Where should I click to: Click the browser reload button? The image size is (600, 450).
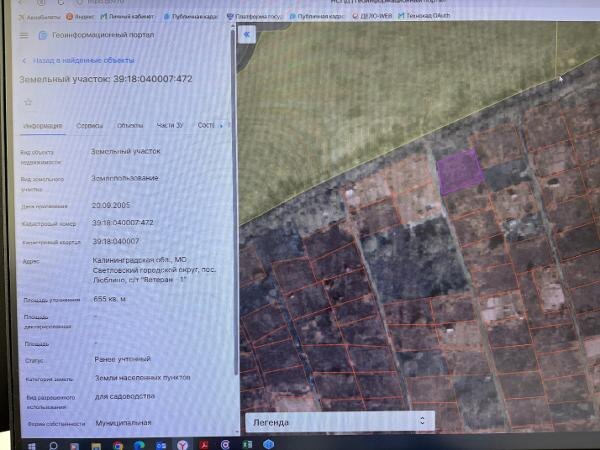point(61,2)
